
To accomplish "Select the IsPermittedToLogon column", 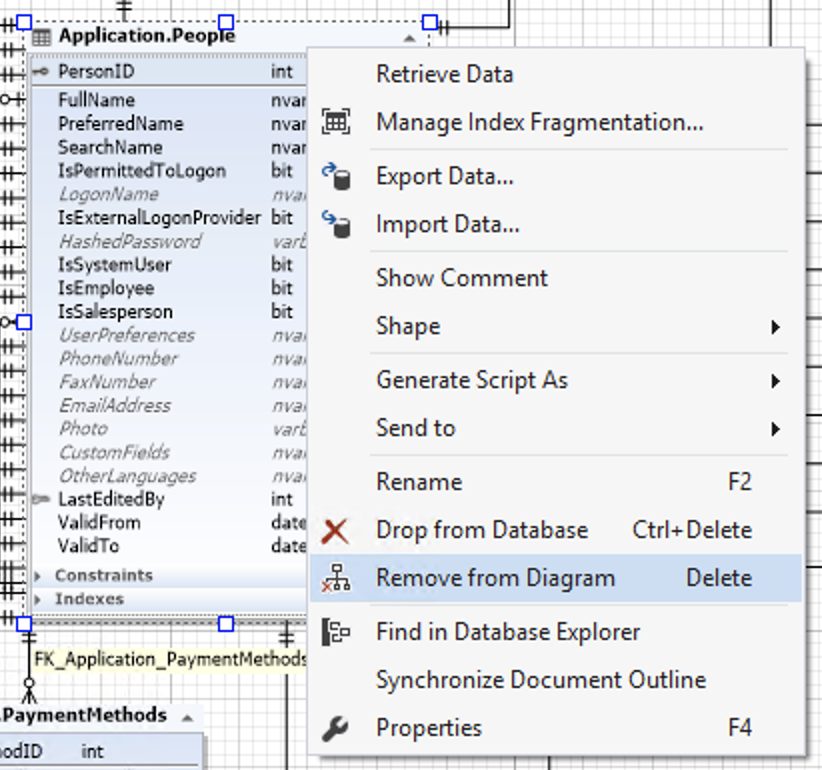I will click(169, 171).
